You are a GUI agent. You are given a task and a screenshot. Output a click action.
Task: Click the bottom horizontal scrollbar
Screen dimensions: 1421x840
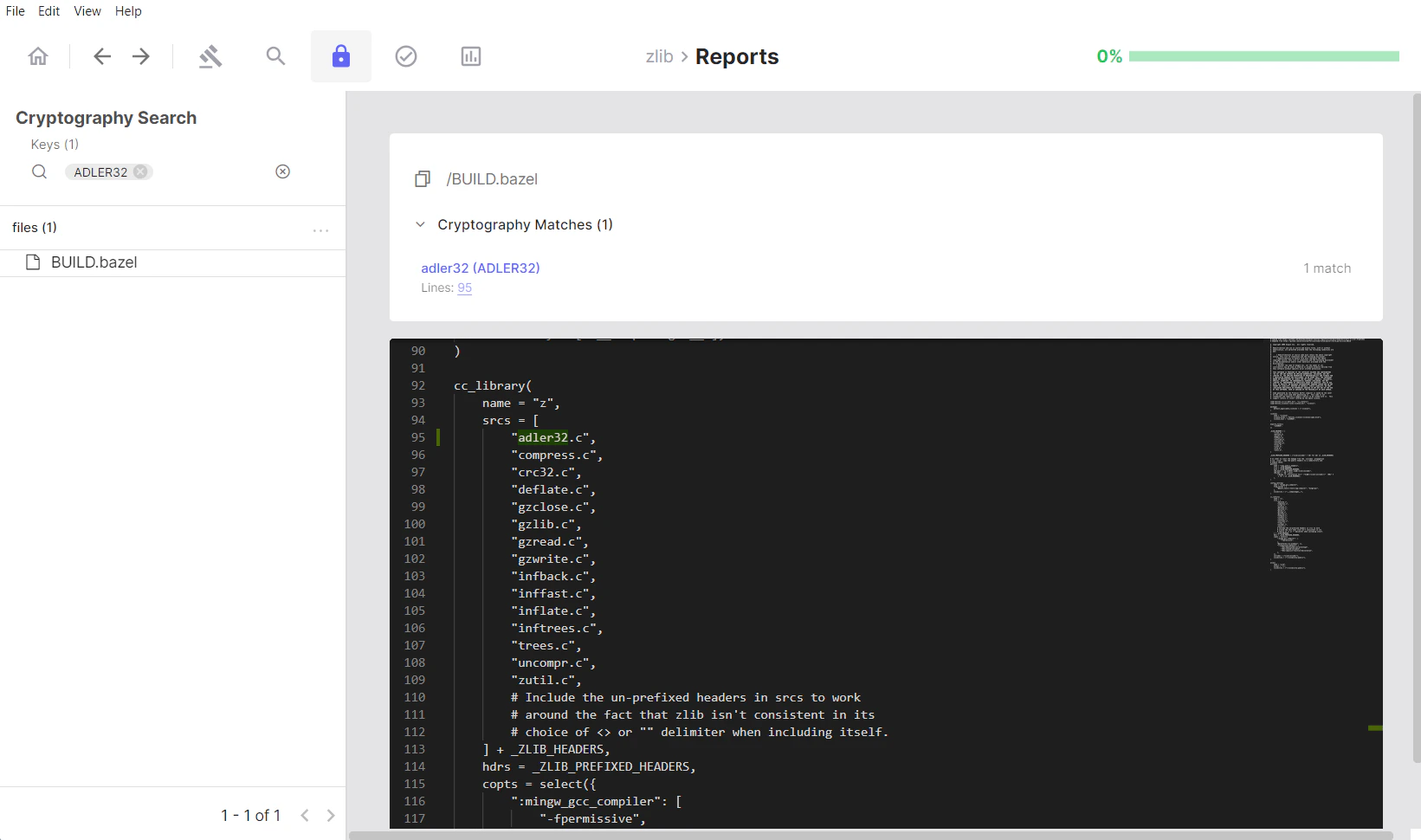click(870, 836)
